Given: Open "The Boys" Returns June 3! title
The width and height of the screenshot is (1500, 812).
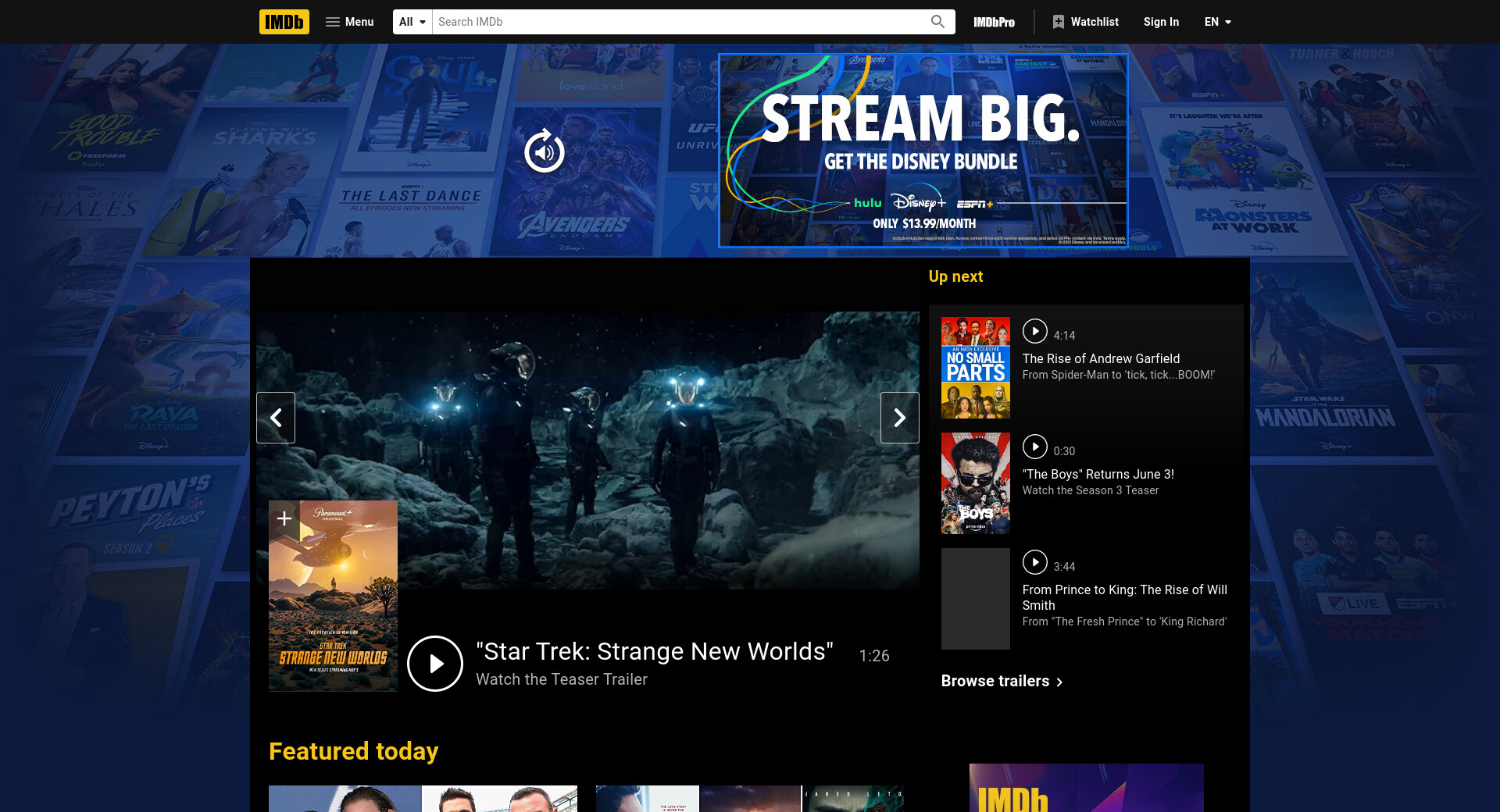Looking at the screenshot, I should 1098,474.
